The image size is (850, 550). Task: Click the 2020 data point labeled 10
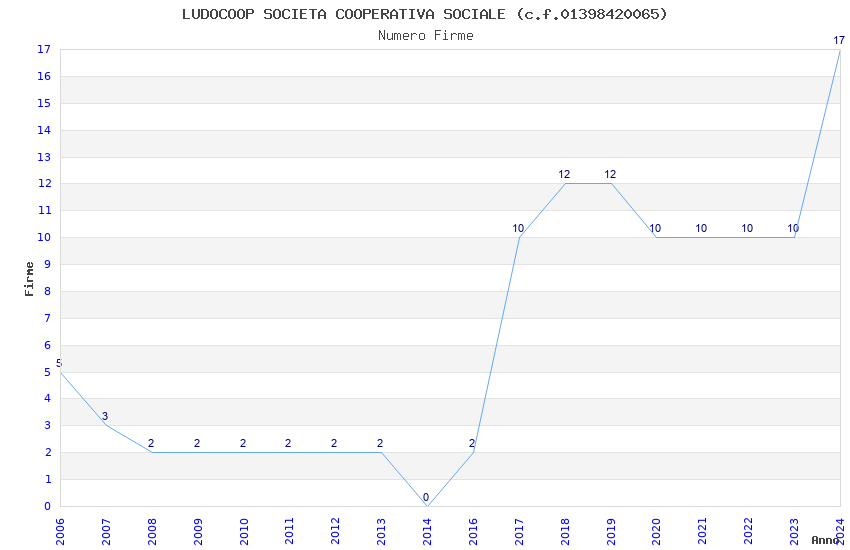coord(656,237)
